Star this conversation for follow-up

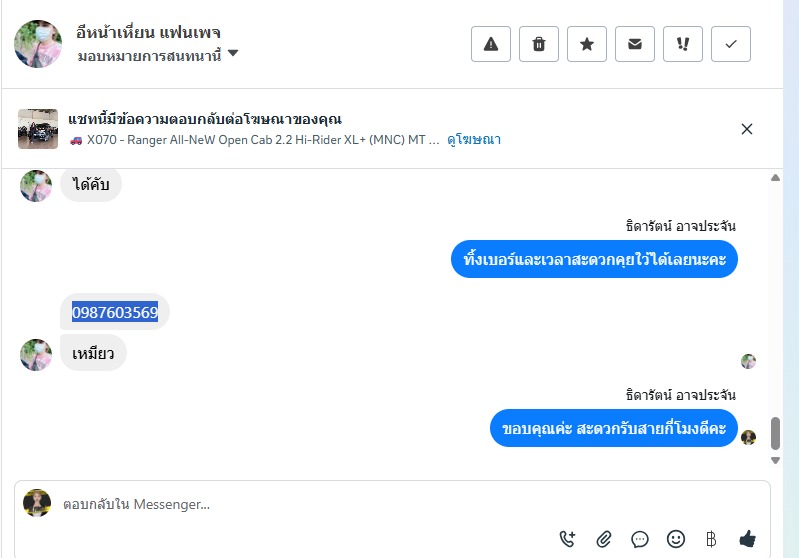click(x=587, y=44)
